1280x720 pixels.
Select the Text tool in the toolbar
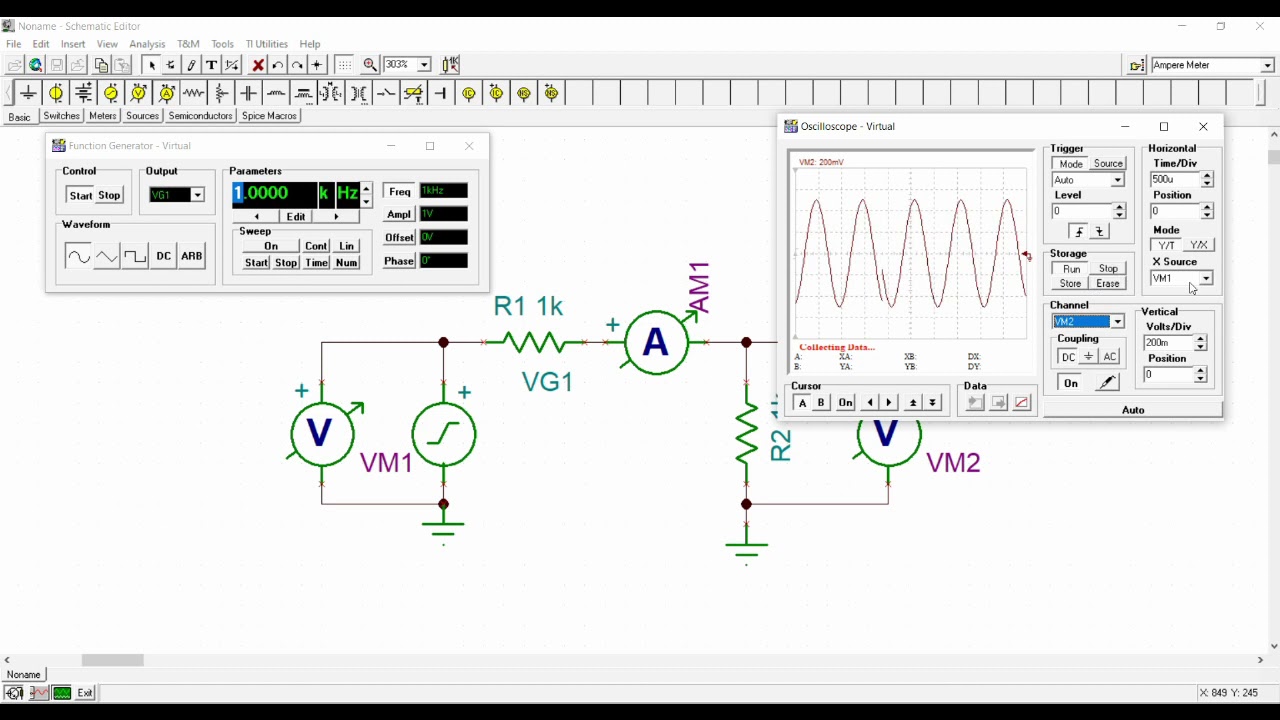coord(211,65)
